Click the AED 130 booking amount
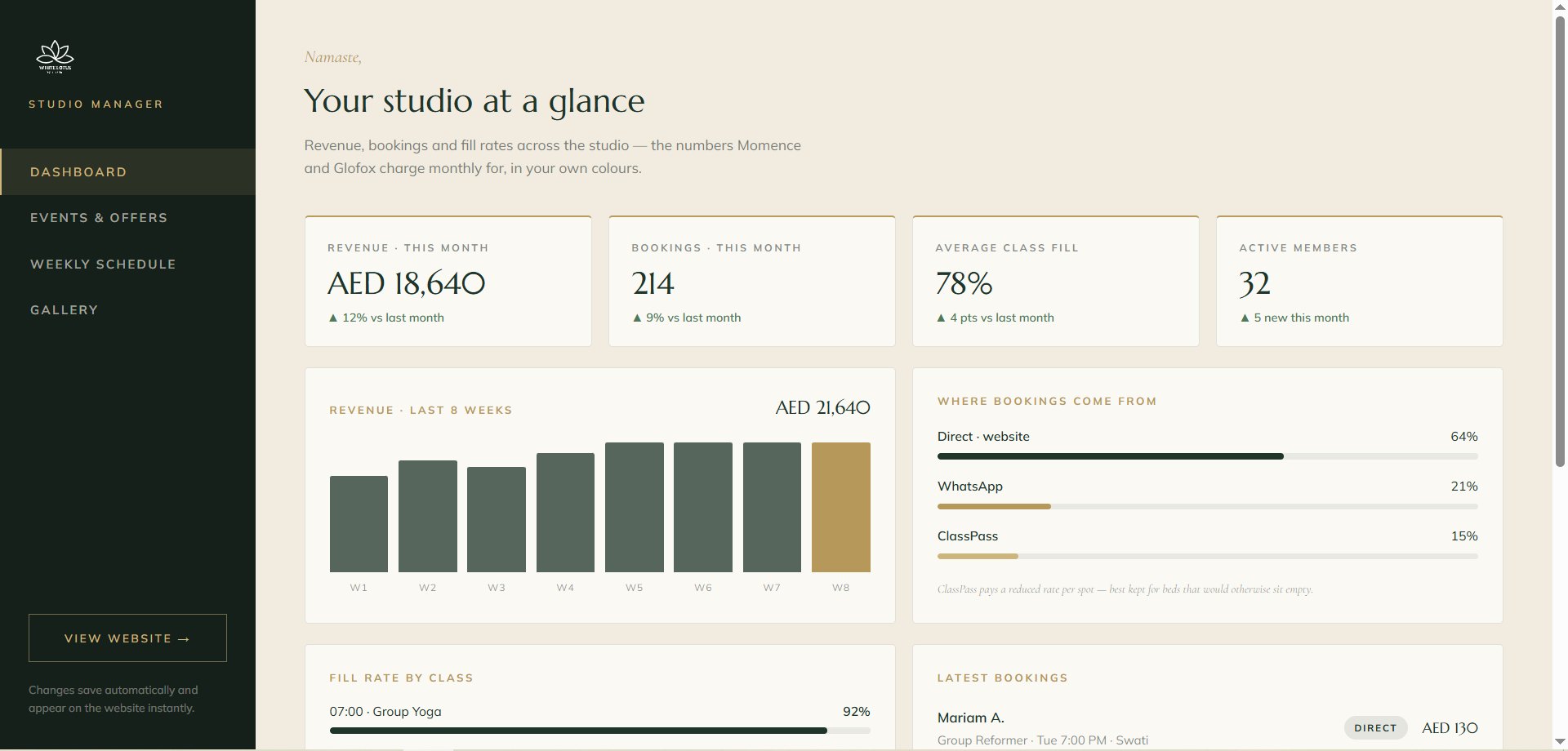This screenshot has height=751, width=1568. [x=1450, y=728]
